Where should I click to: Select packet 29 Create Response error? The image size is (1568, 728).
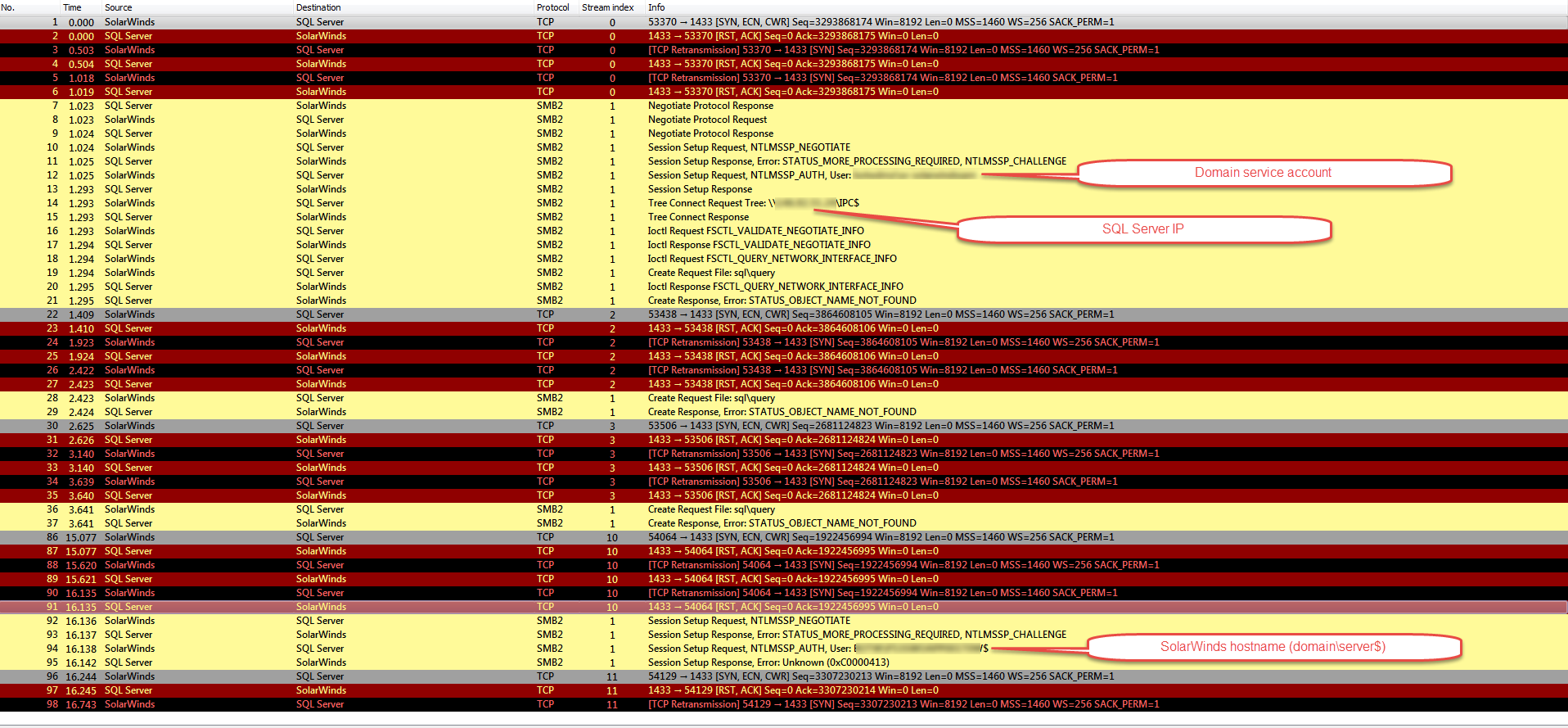[784, 412]
